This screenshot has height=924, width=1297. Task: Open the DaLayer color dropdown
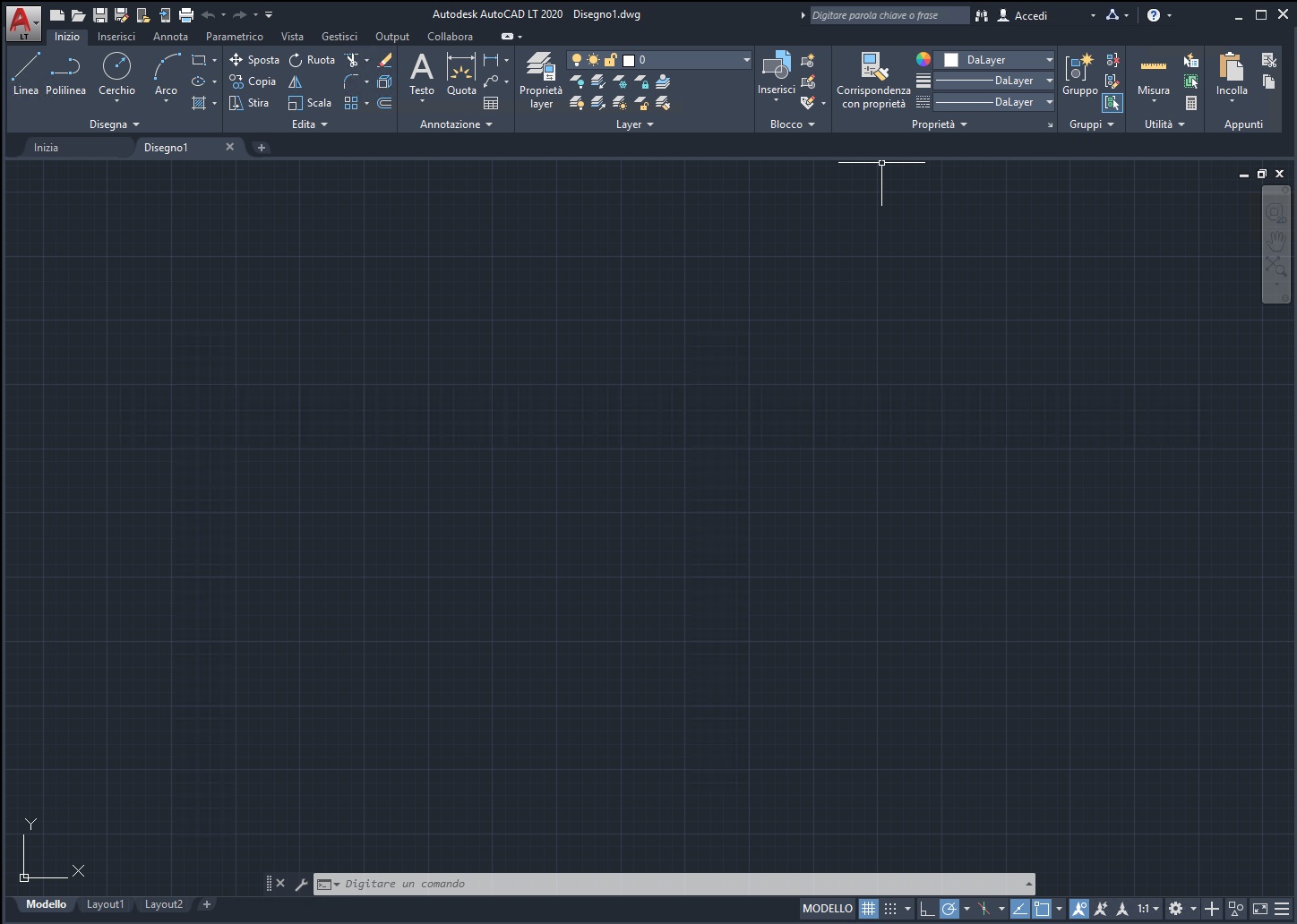coord(1049,60)
